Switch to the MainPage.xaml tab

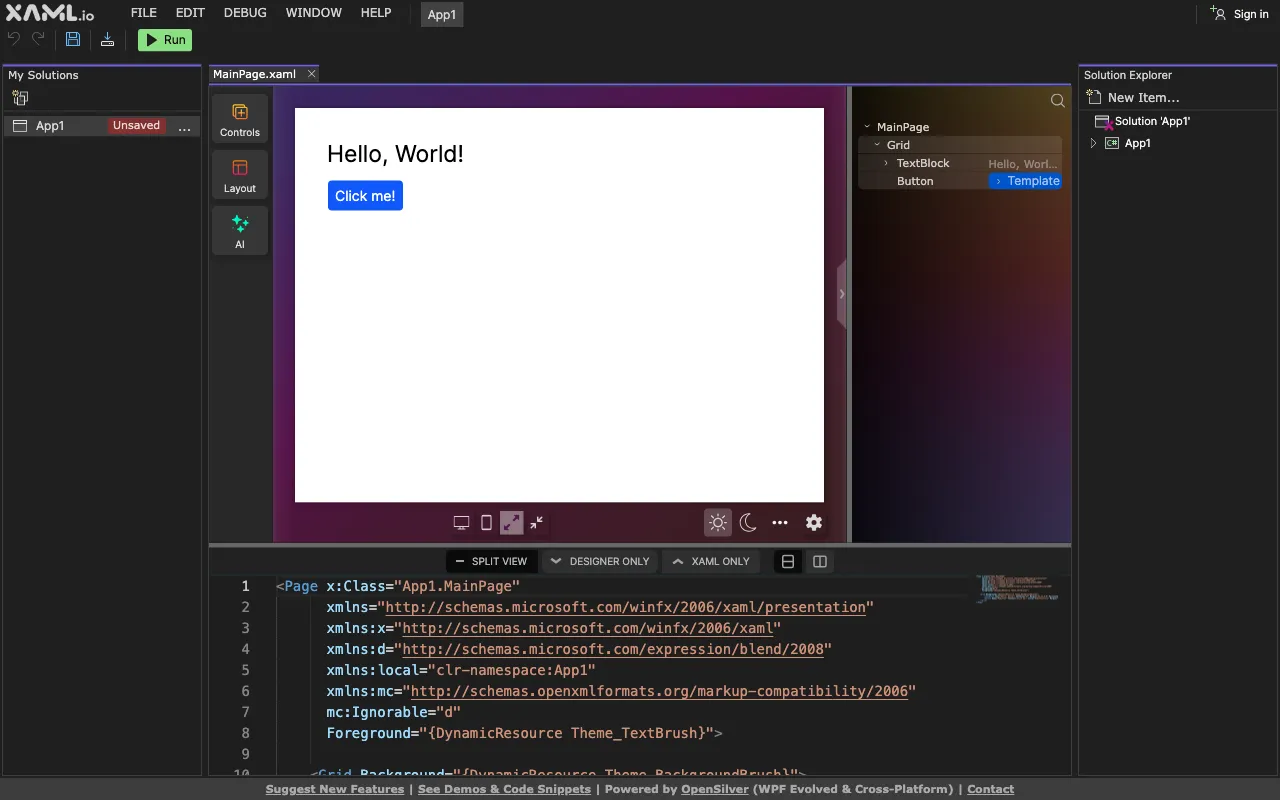[x=254, y=74]
